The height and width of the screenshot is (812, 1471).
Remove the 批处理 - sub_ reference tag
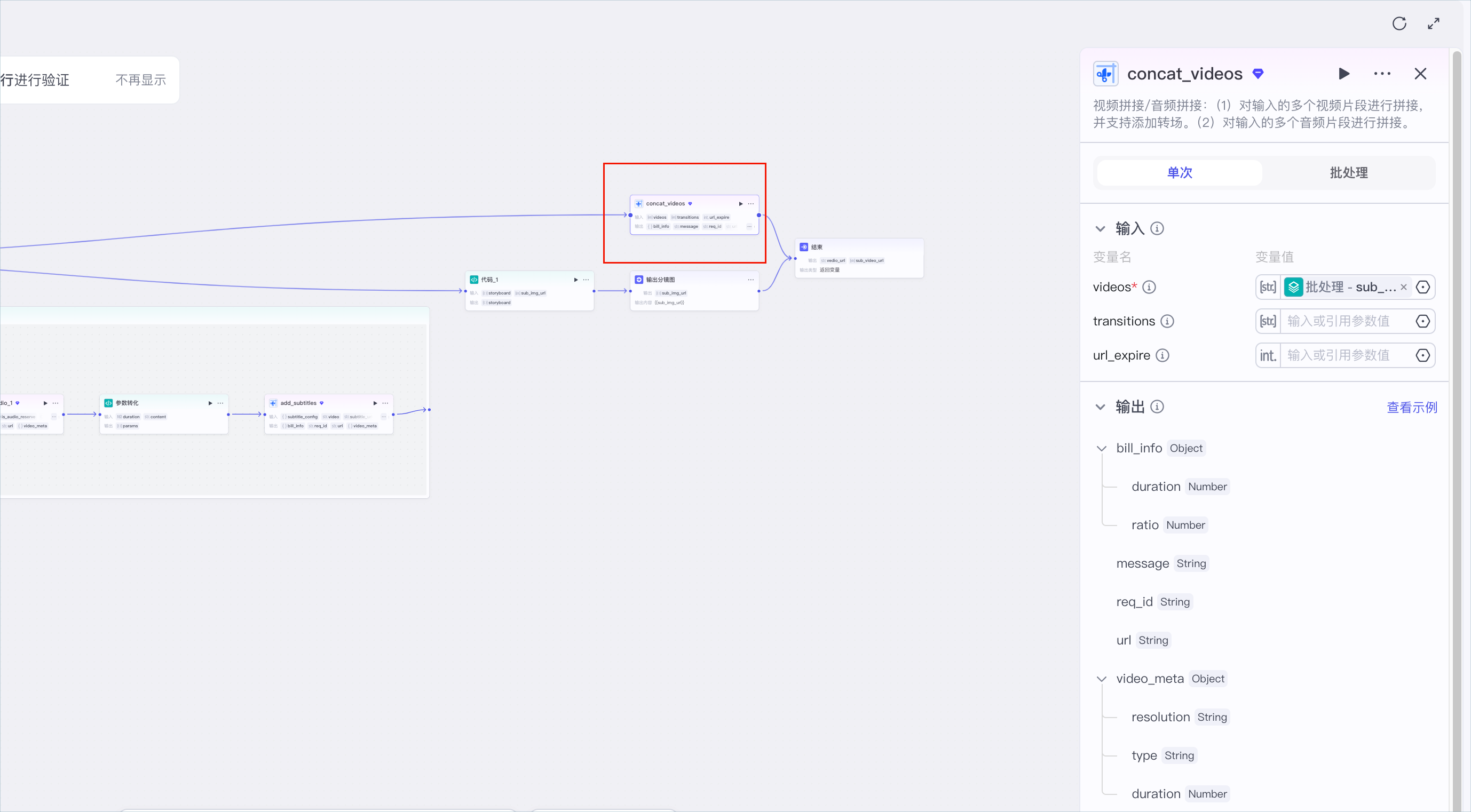[x=1404, y=287]
